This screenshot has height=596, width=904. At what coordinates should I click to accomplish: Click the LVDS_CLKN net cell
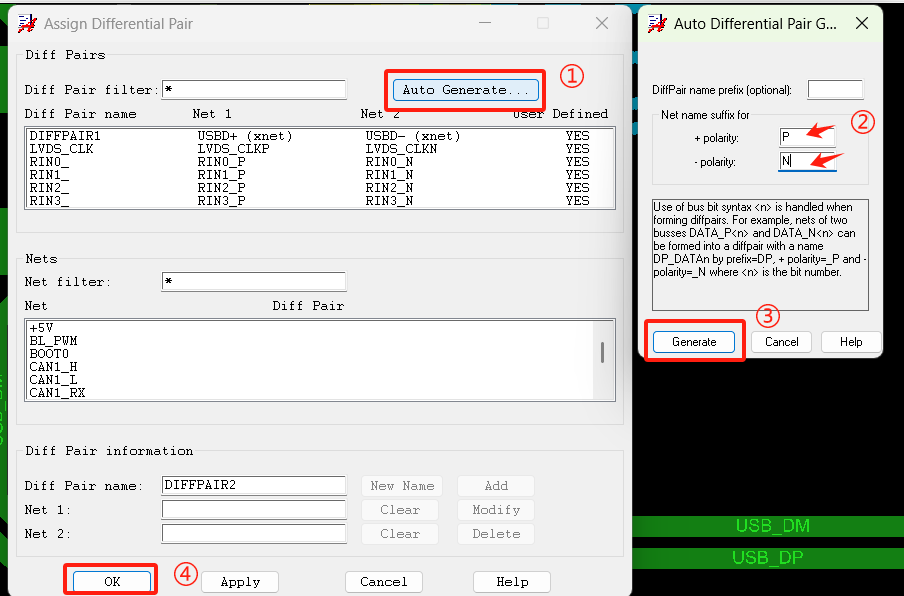pyautogui.click(x=401, y=149)
